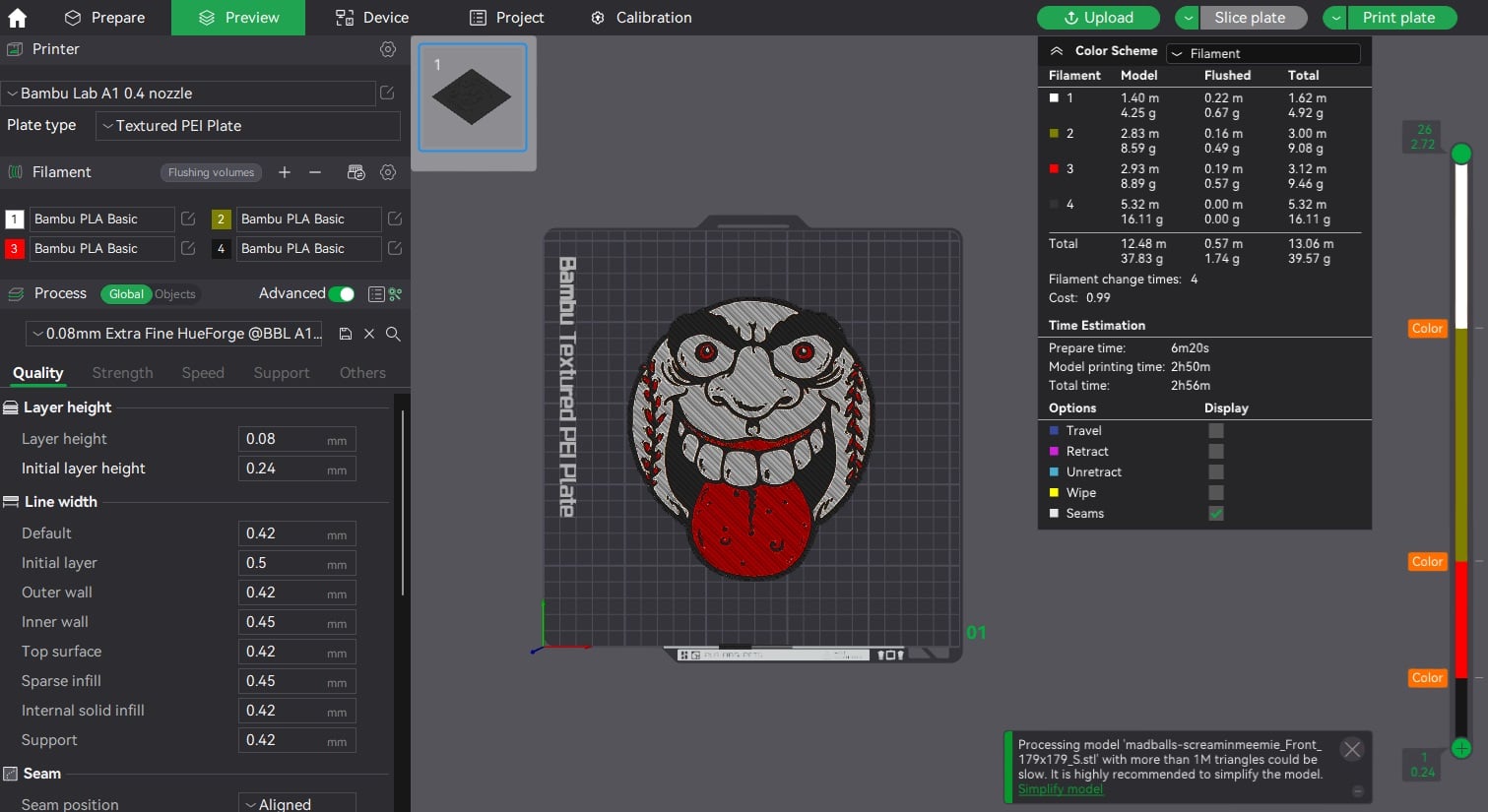The image size is (1488, 812).
Task: Switch to the Strength settings tab
Action: [123, 373]
